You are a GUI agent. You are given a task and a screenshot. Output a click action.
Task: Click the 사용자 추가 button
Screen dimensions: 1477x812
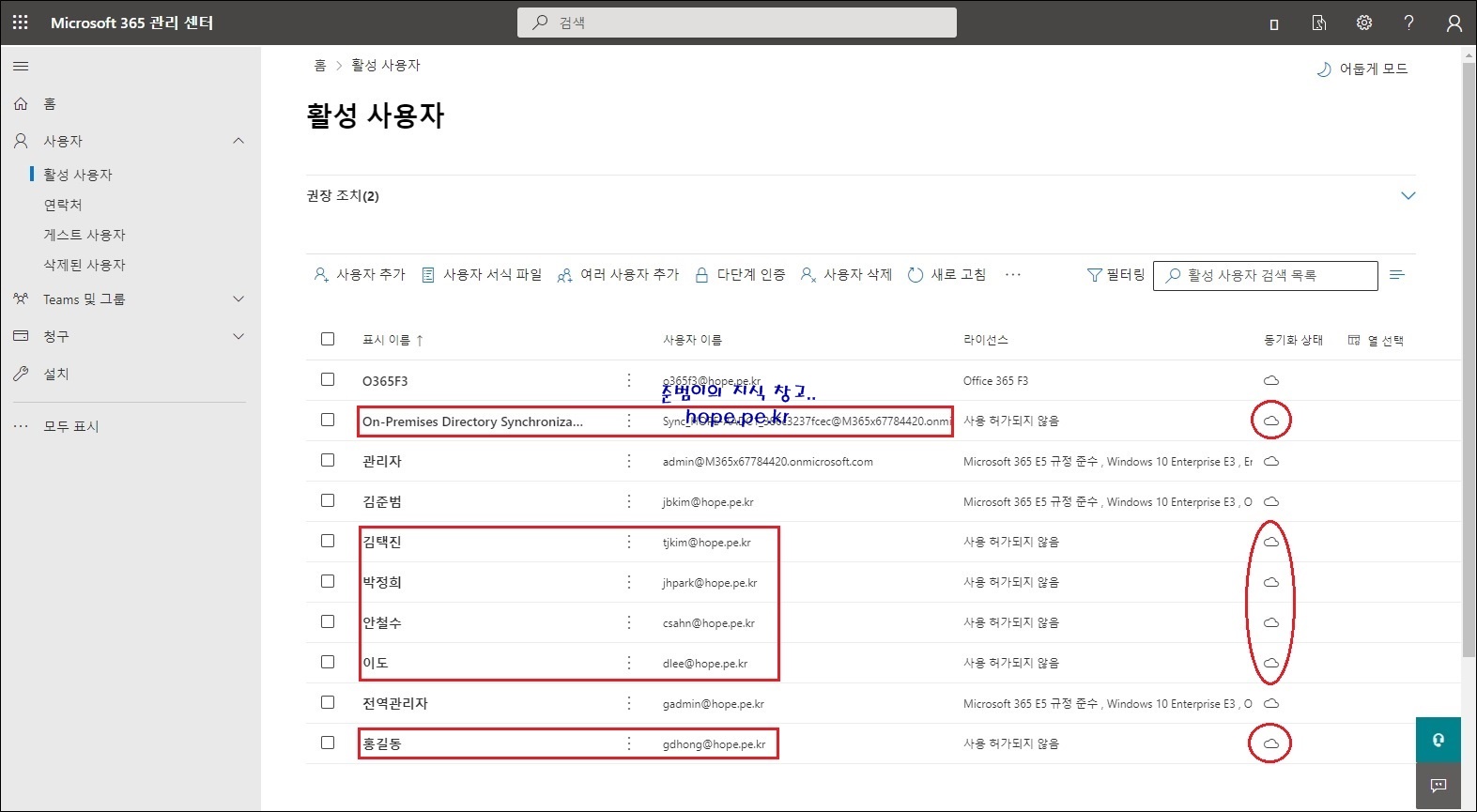pyautogui.click(x=360, y=274)
